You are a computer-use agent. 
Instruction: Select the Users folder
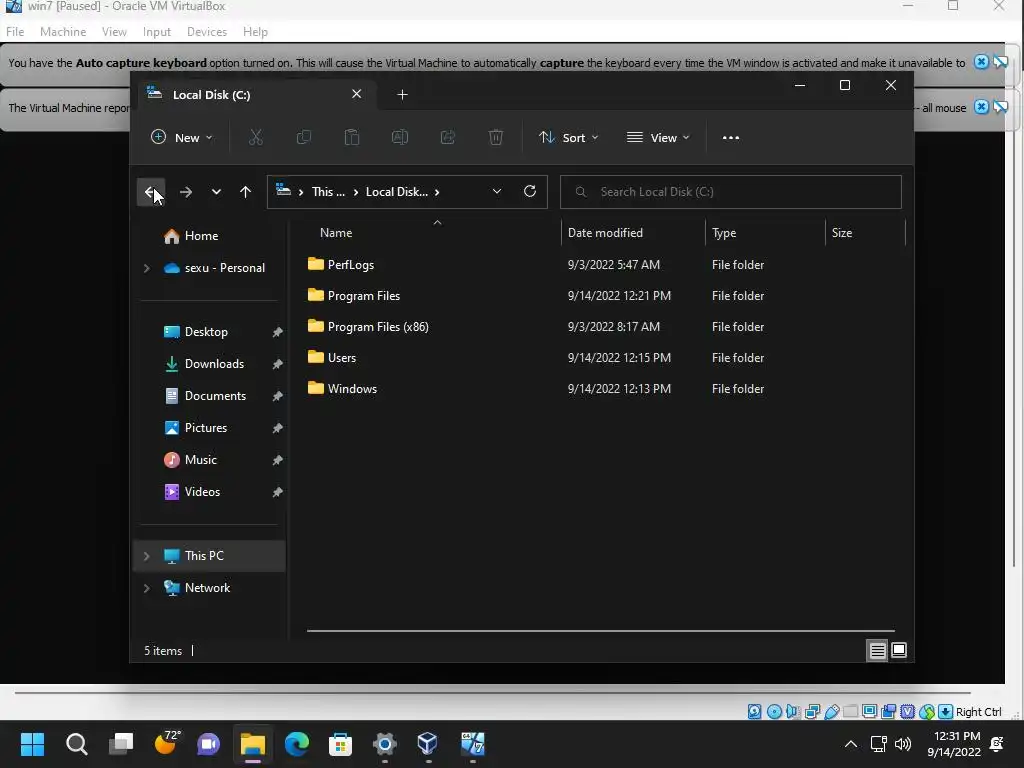(342, 358)
